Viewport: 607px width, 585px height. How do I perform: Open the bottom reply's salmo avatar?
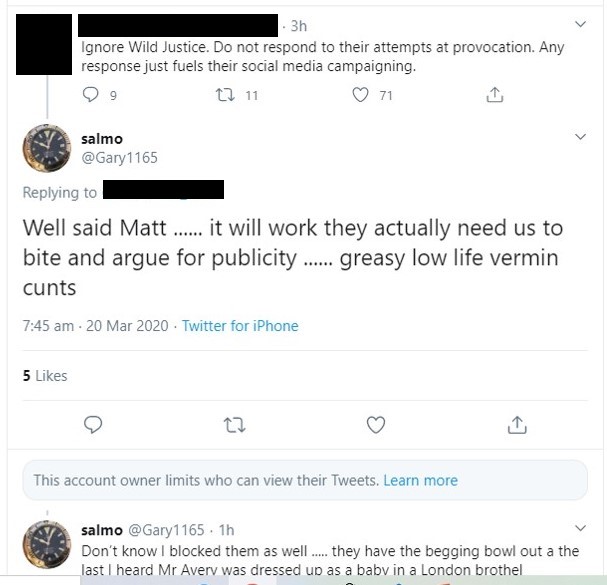[46, 545]
